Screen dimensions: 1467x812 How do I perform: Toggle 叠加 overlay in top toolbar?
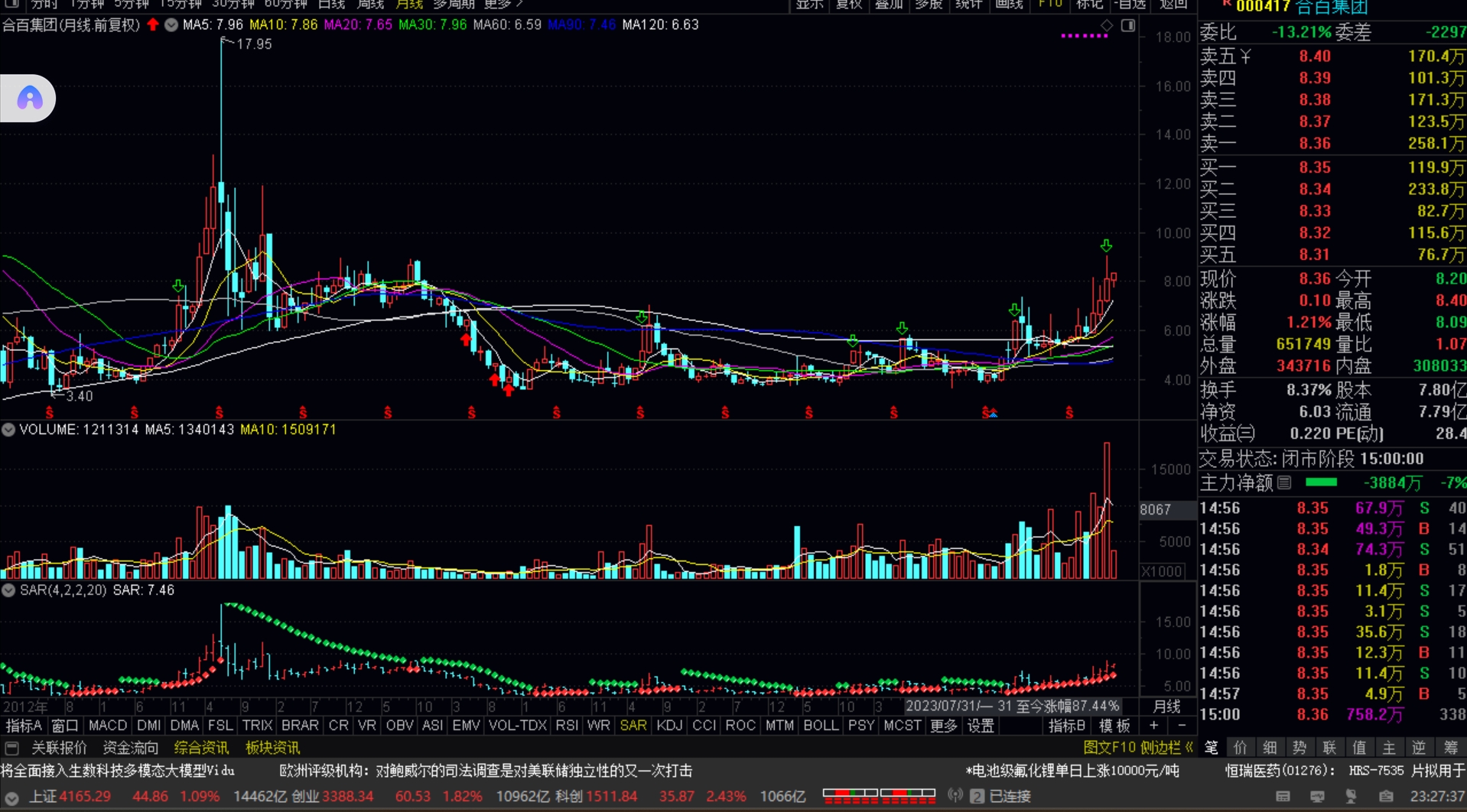pos(889,5)
